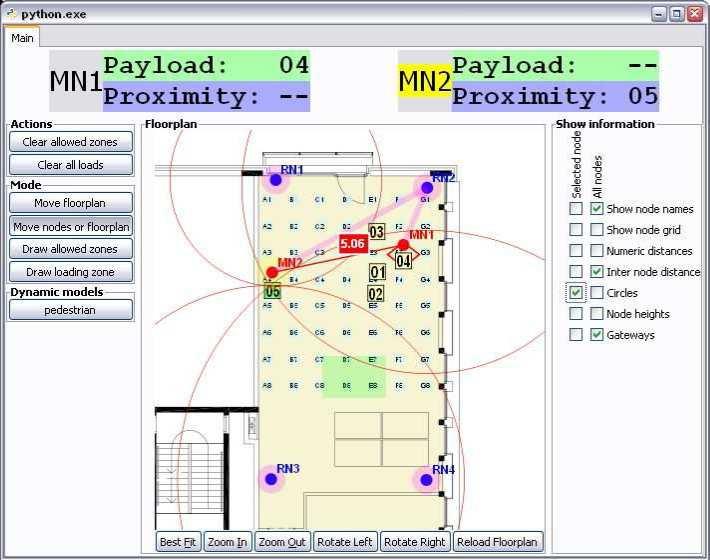Rotate the floorplan with Rotate Right
The width and height of the screenshot is (710, 560).
click(x=415, y=541)
